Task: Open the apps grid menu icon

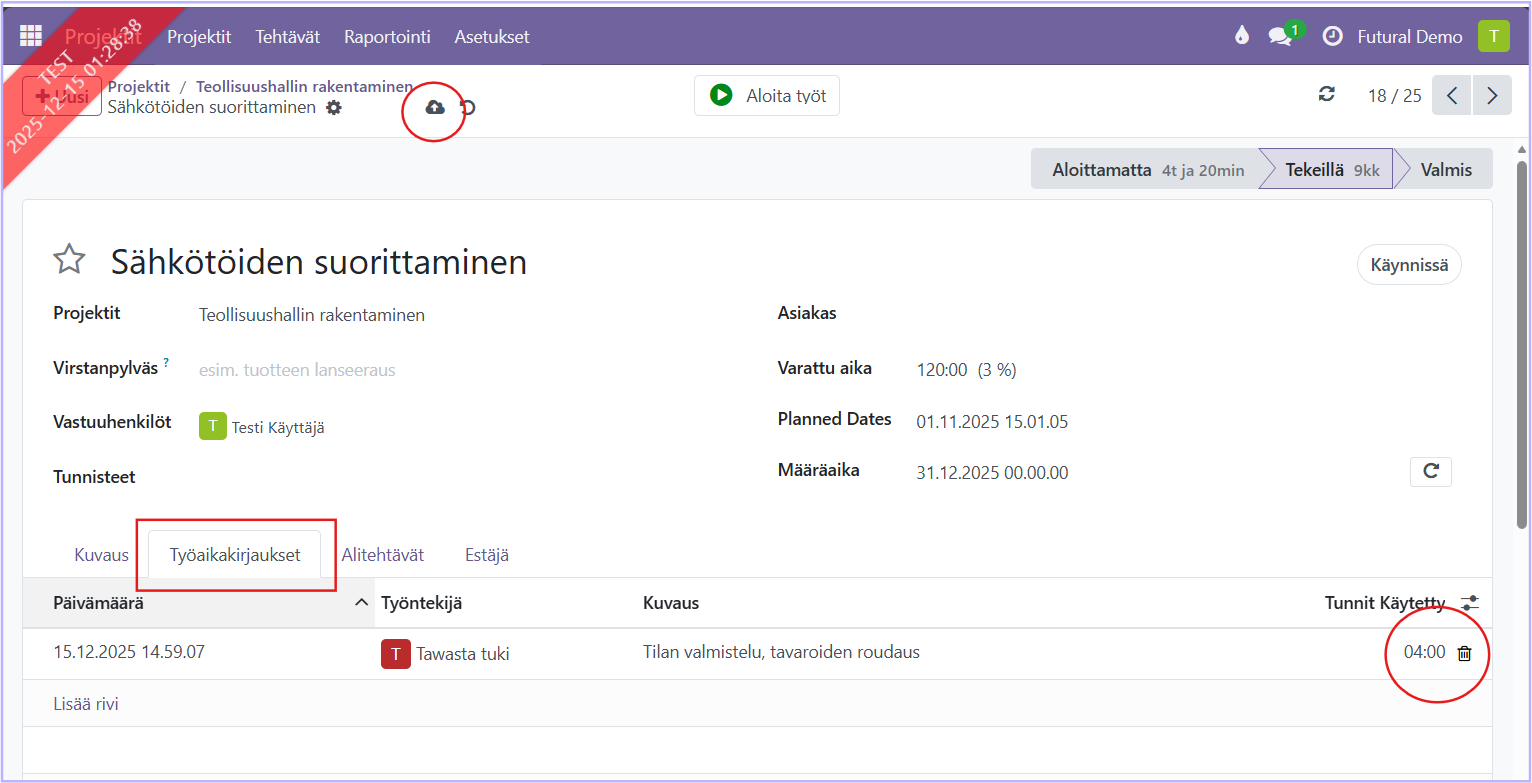Action: click(31, 36)
